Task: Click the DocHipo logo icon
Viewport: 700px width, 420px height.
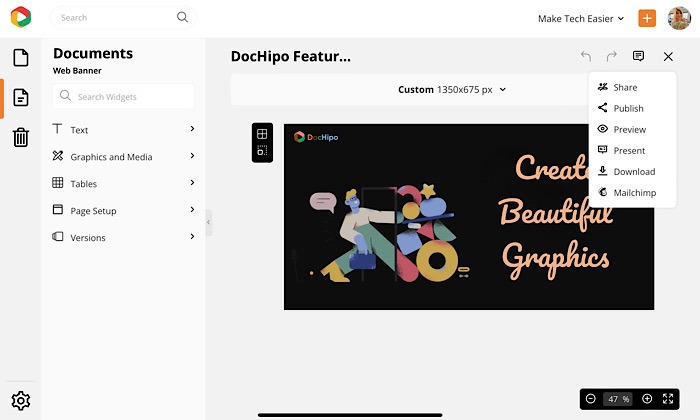Action: click(x=21, y=18)
